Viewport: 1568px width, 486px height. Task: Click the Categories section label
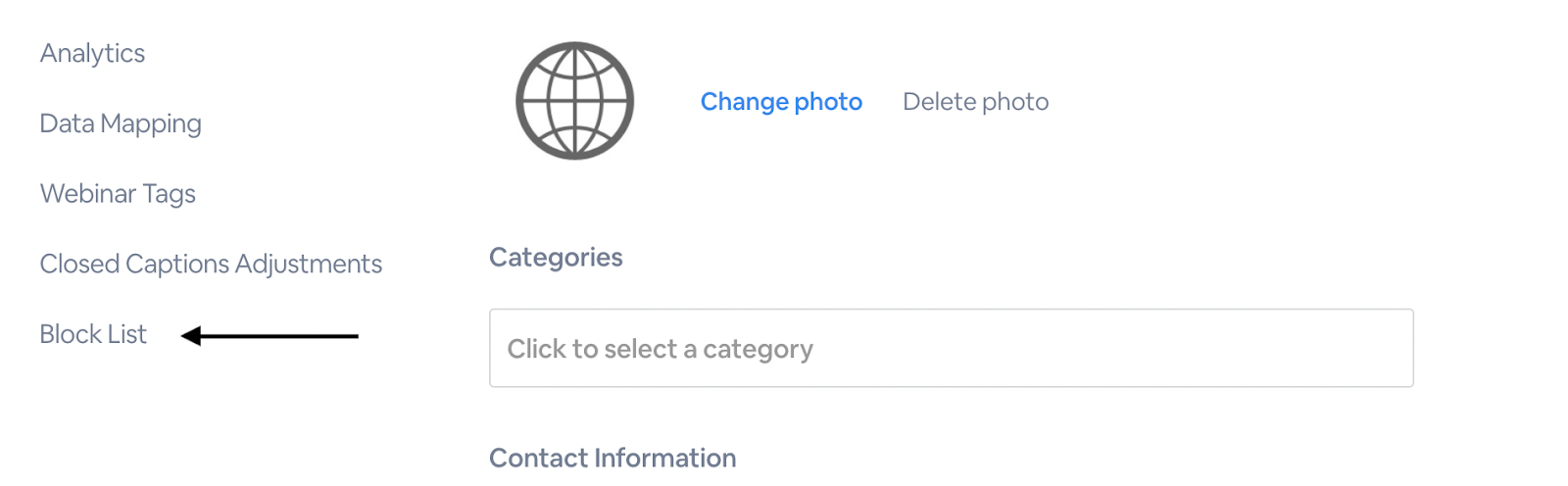click(556, 258)
